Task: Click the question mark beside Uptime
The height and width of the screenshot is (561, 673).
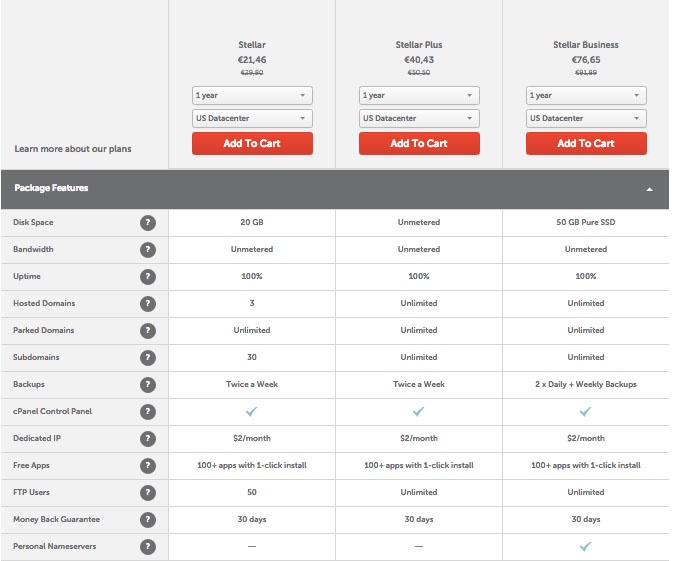Action: click(148, 276)
